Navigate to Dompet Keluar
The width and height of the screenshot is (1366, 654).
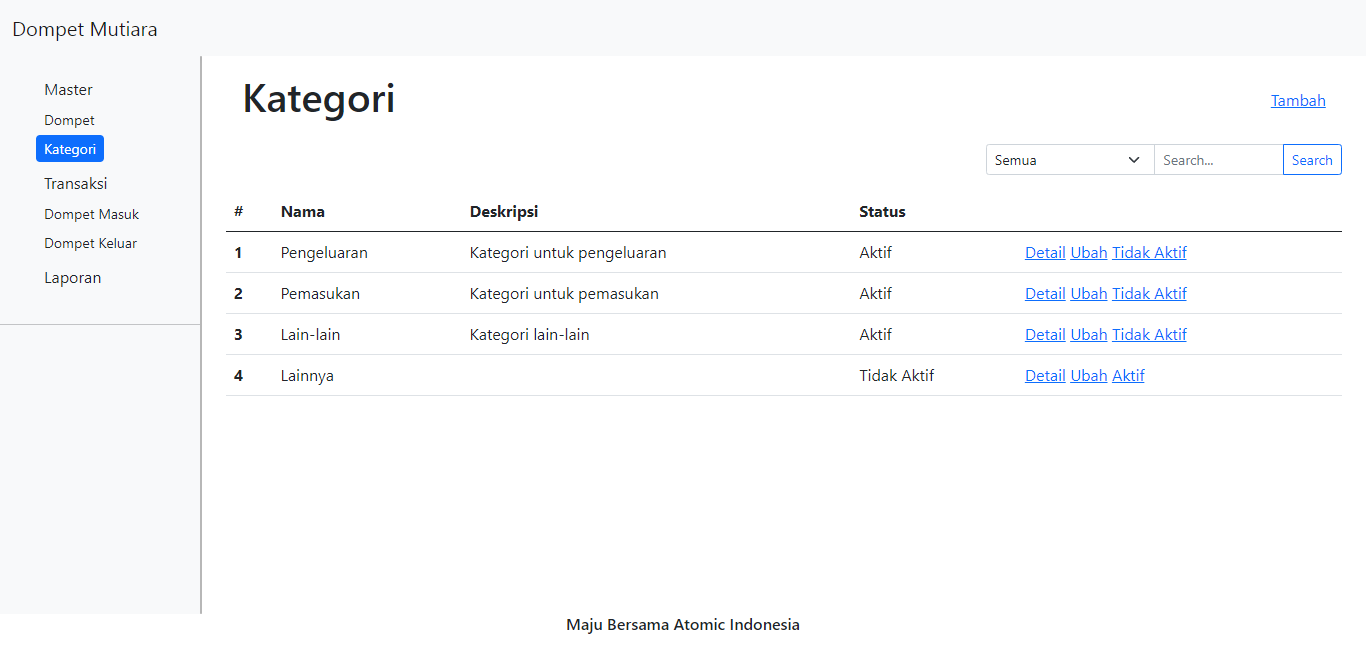90,242
